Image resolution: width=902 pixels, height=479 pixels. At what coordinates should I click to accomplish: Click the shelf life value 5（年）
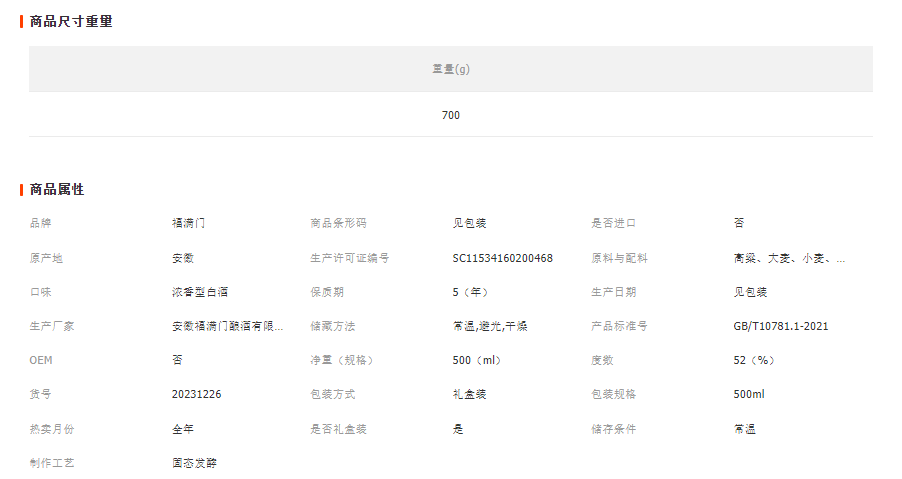(x=470, y=292)
